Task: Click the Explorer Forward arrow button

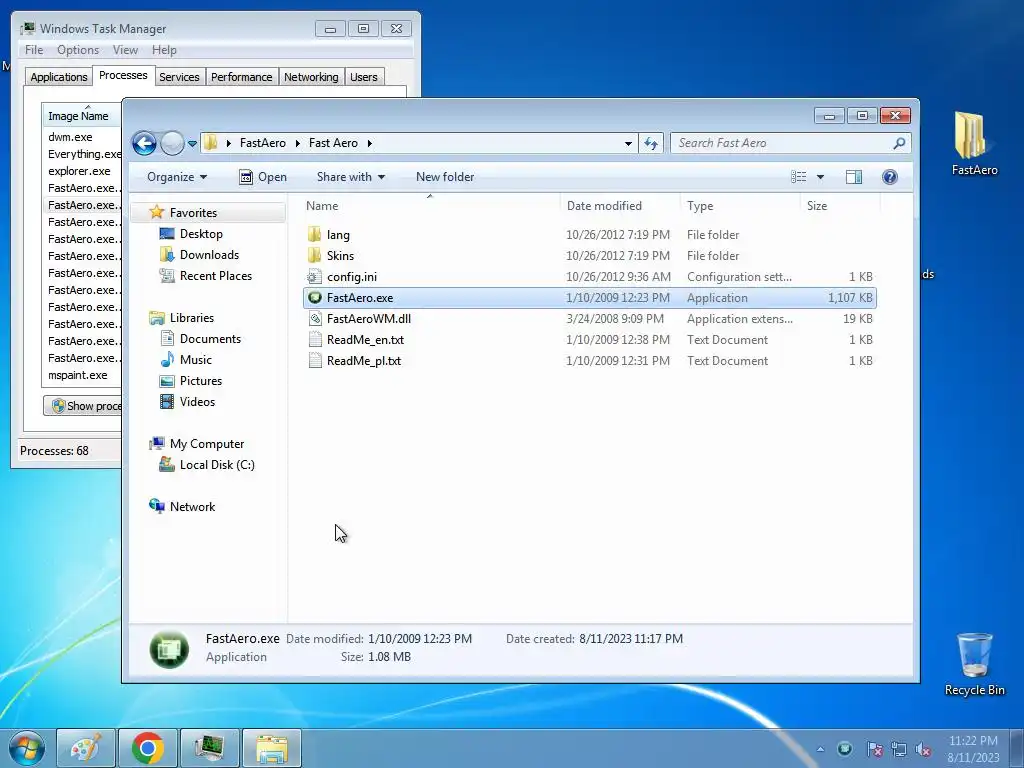Action: (x=172, y=143)
